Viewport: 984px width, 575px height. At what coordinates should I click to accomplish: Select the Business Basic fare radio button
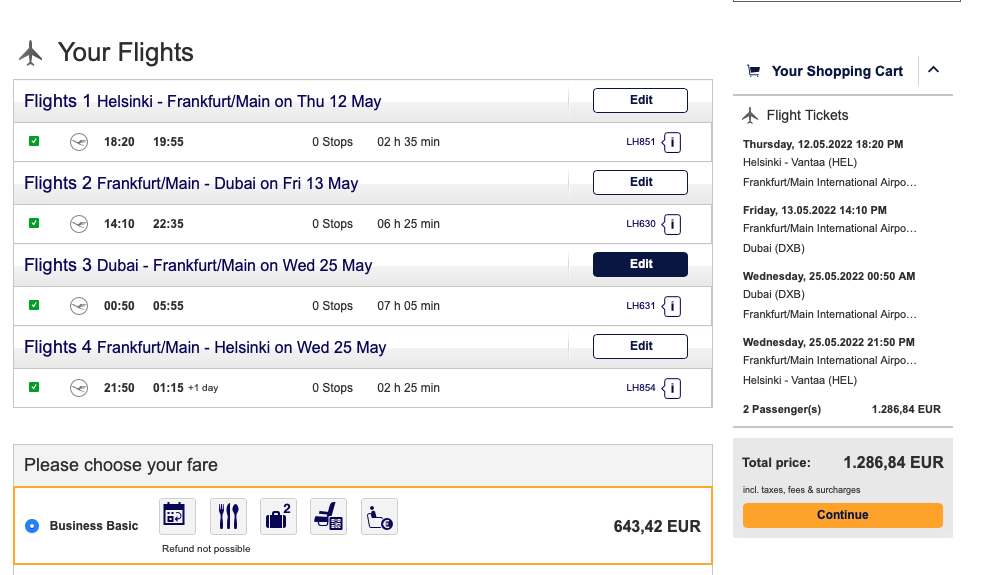pyautogui.click(x=32, y=526)
